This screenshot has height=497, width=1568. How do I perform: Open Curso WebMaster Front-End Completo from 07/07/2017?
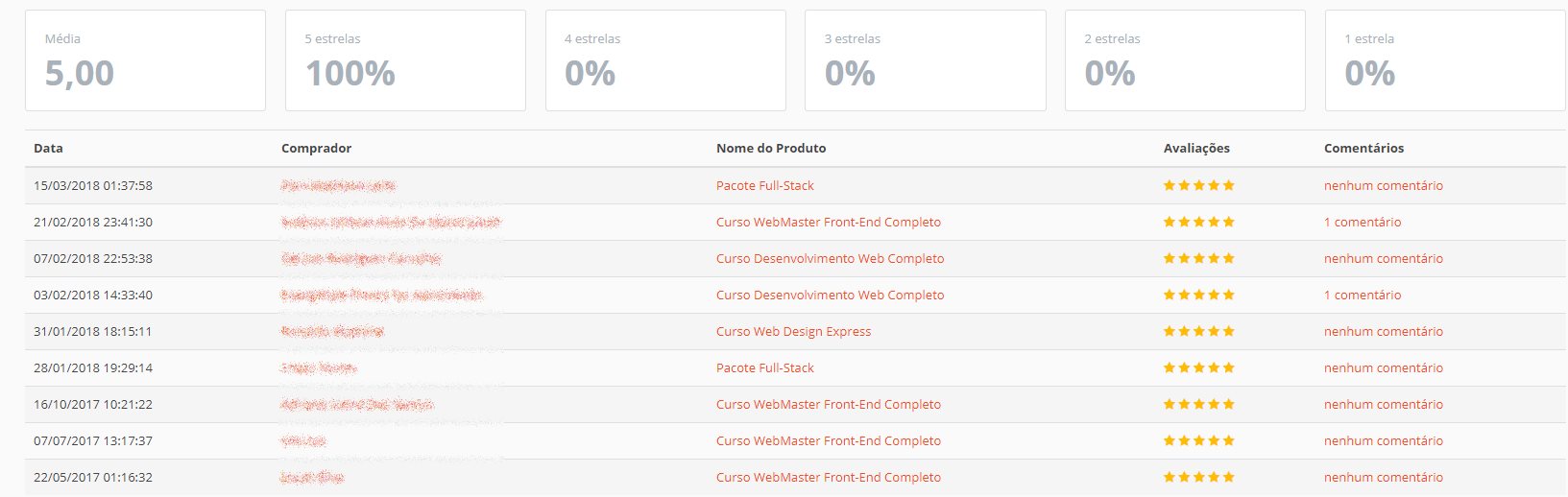[828, 440]
